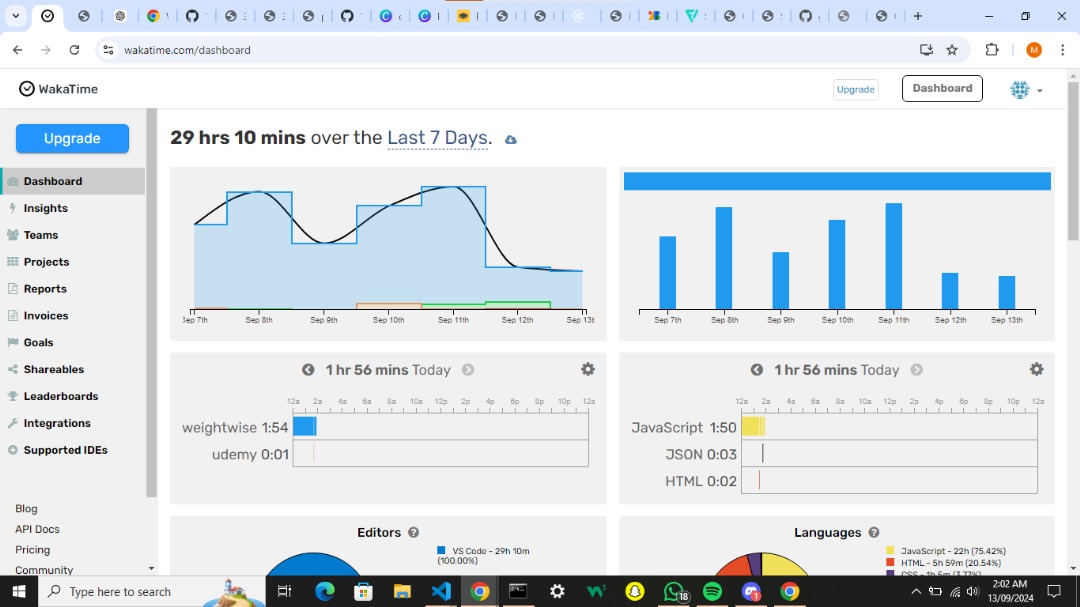Screen dimensions: 1080x607
Task: Click the blue Upgrade button in the sidebar
Action: click(72, 138)
